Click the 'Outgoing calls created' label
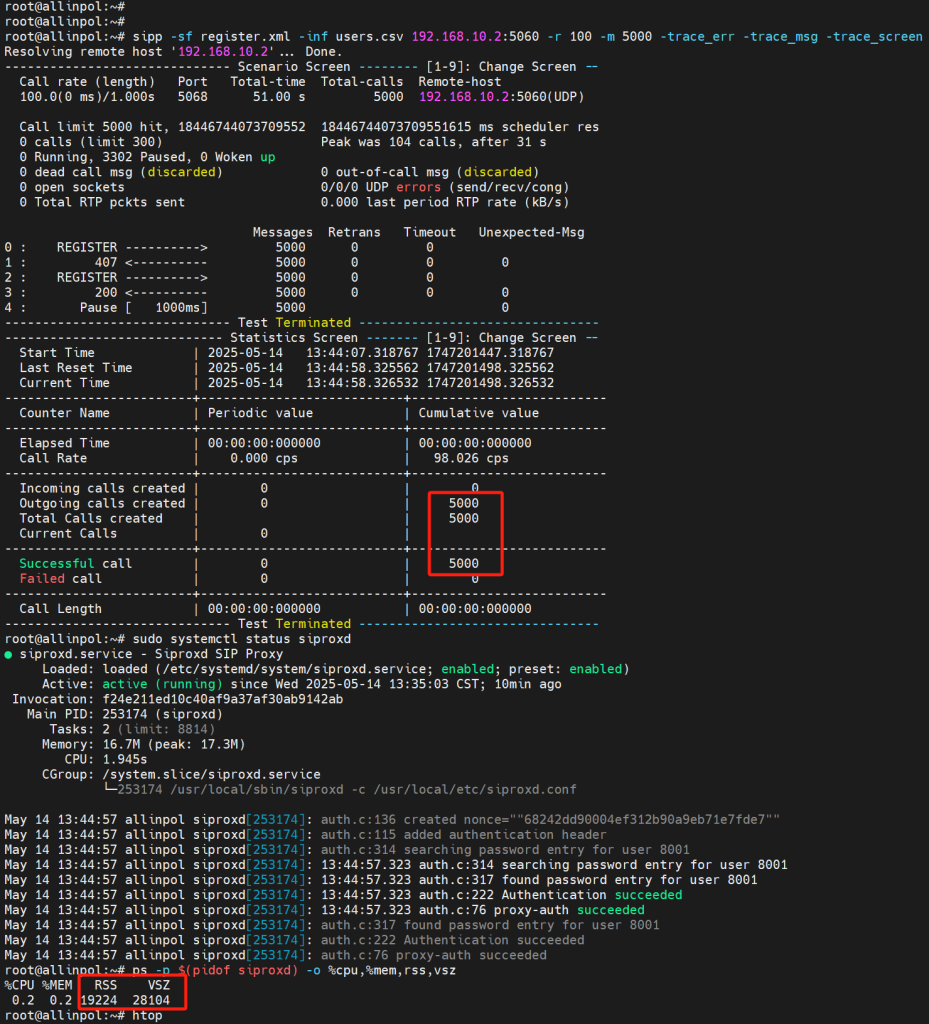Viewport: 929px width, 1024px height. 102,504
